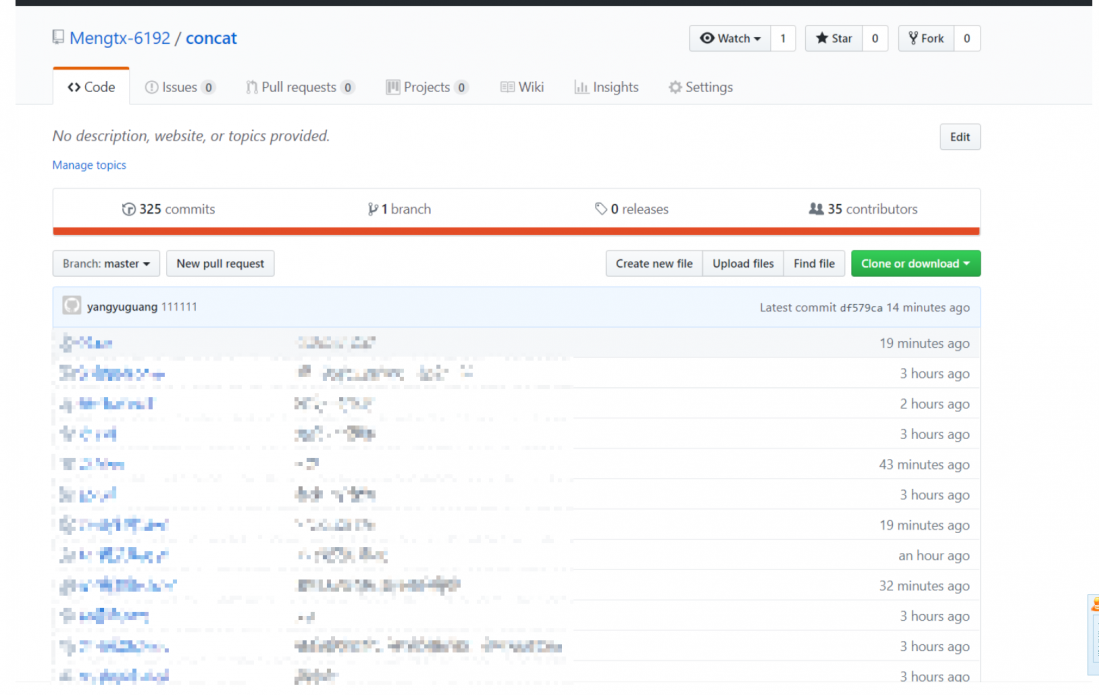Click the New pull request button
The height and width of the screenshot is (695, 1099).
point(220,263)
